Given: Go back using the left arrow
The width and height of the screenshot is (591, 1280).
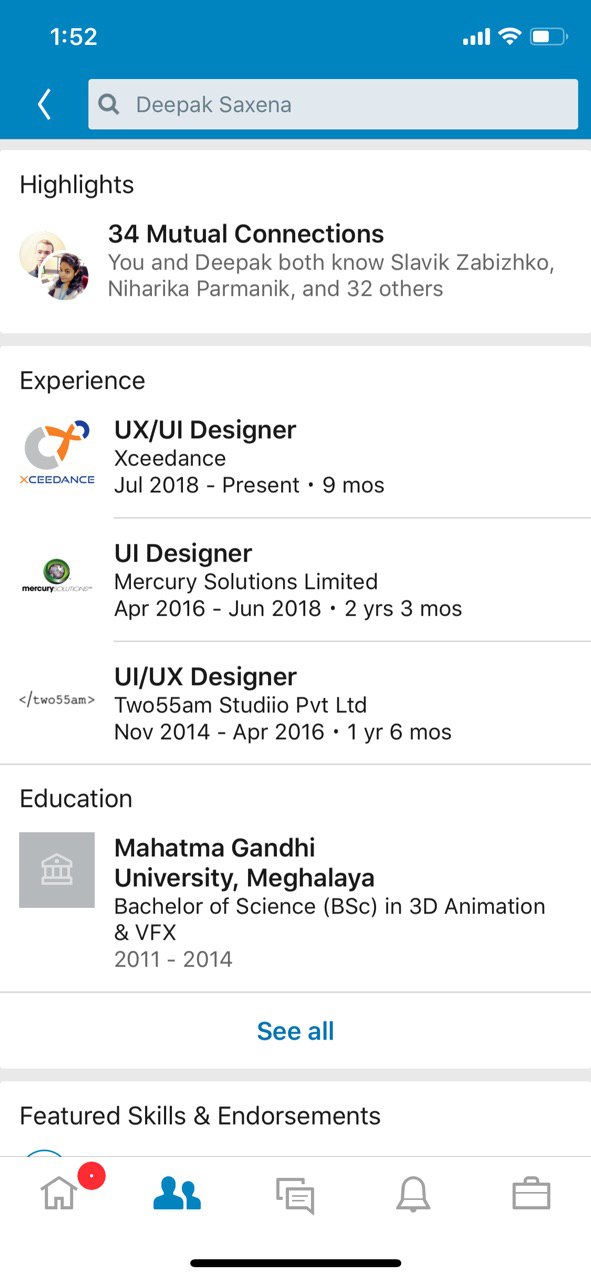Looking at the screenshot, I should (x=44, y=104).
